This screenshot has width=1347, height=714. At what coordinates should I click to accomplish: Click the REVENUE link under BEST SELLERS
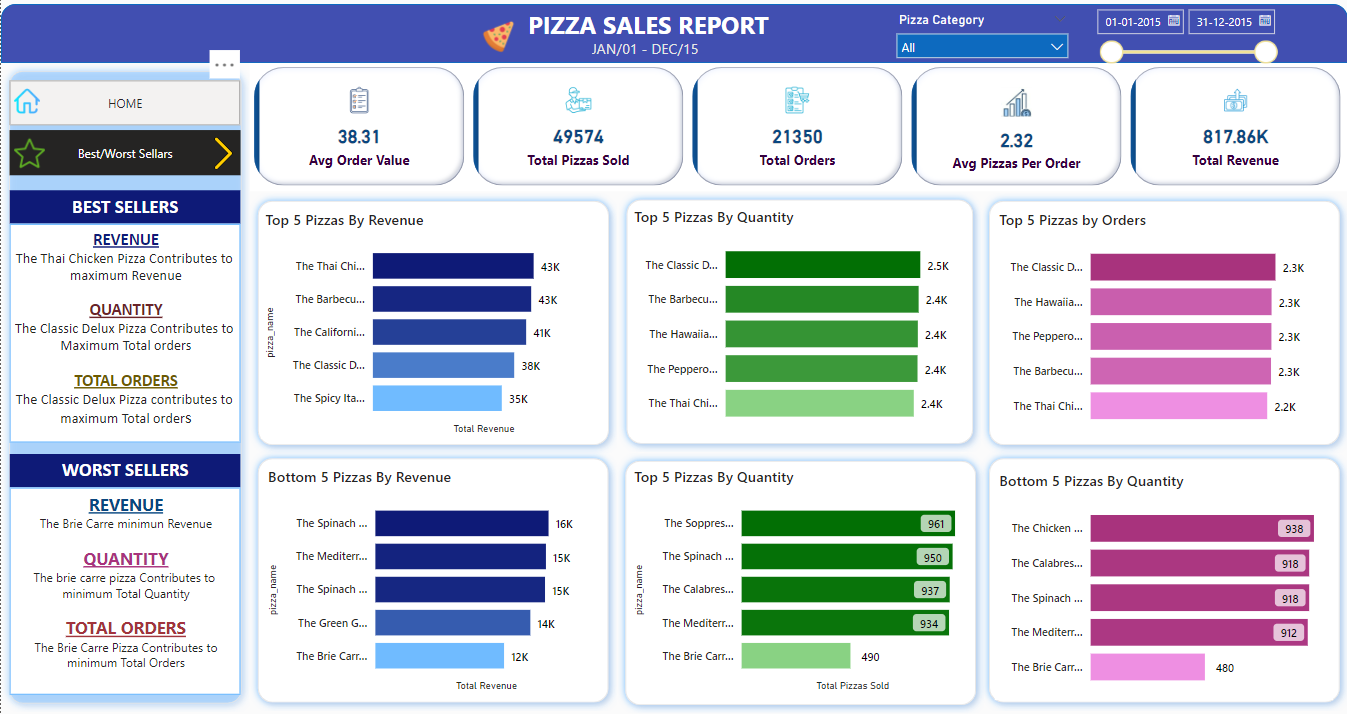[x=124, y=239]
